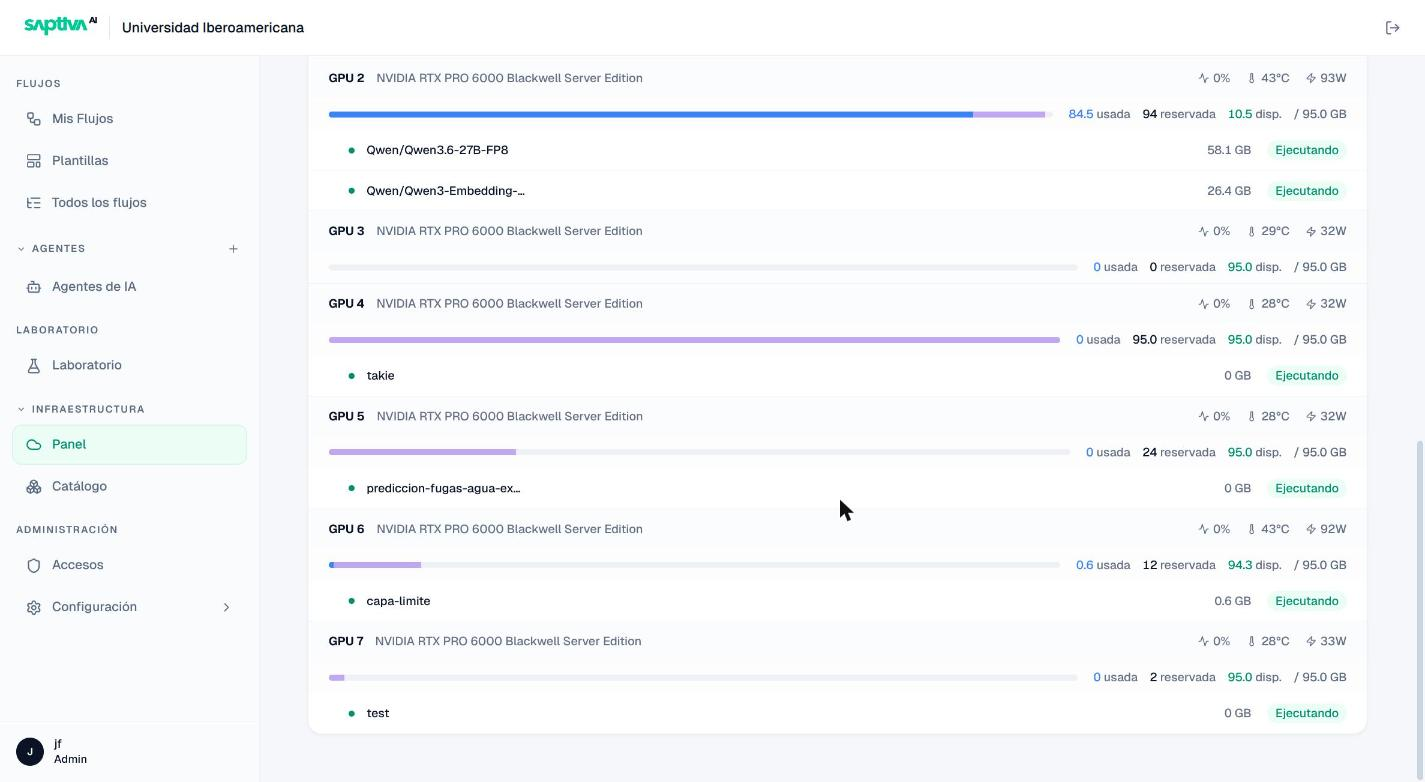Click GPU 4 reserved memory bar
The height and width of the screenshot is (782, 1425).
694,340
